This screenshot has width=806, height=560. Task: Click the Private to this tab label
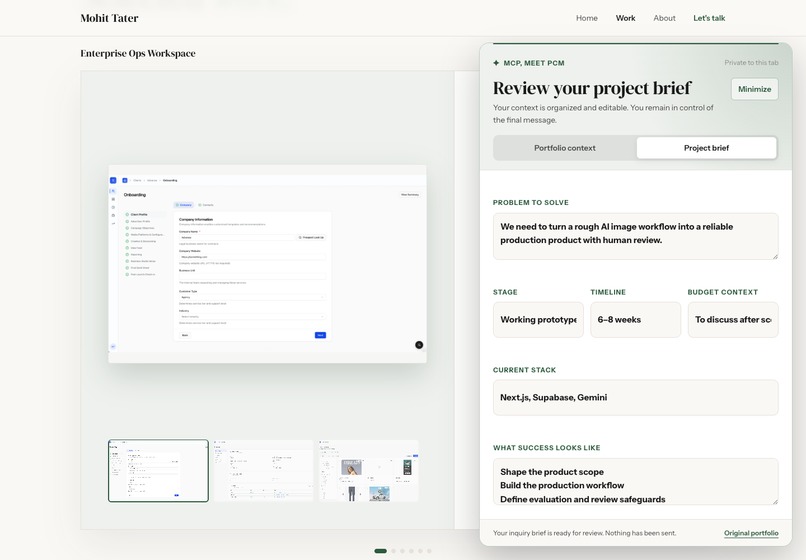click(751, 63)
